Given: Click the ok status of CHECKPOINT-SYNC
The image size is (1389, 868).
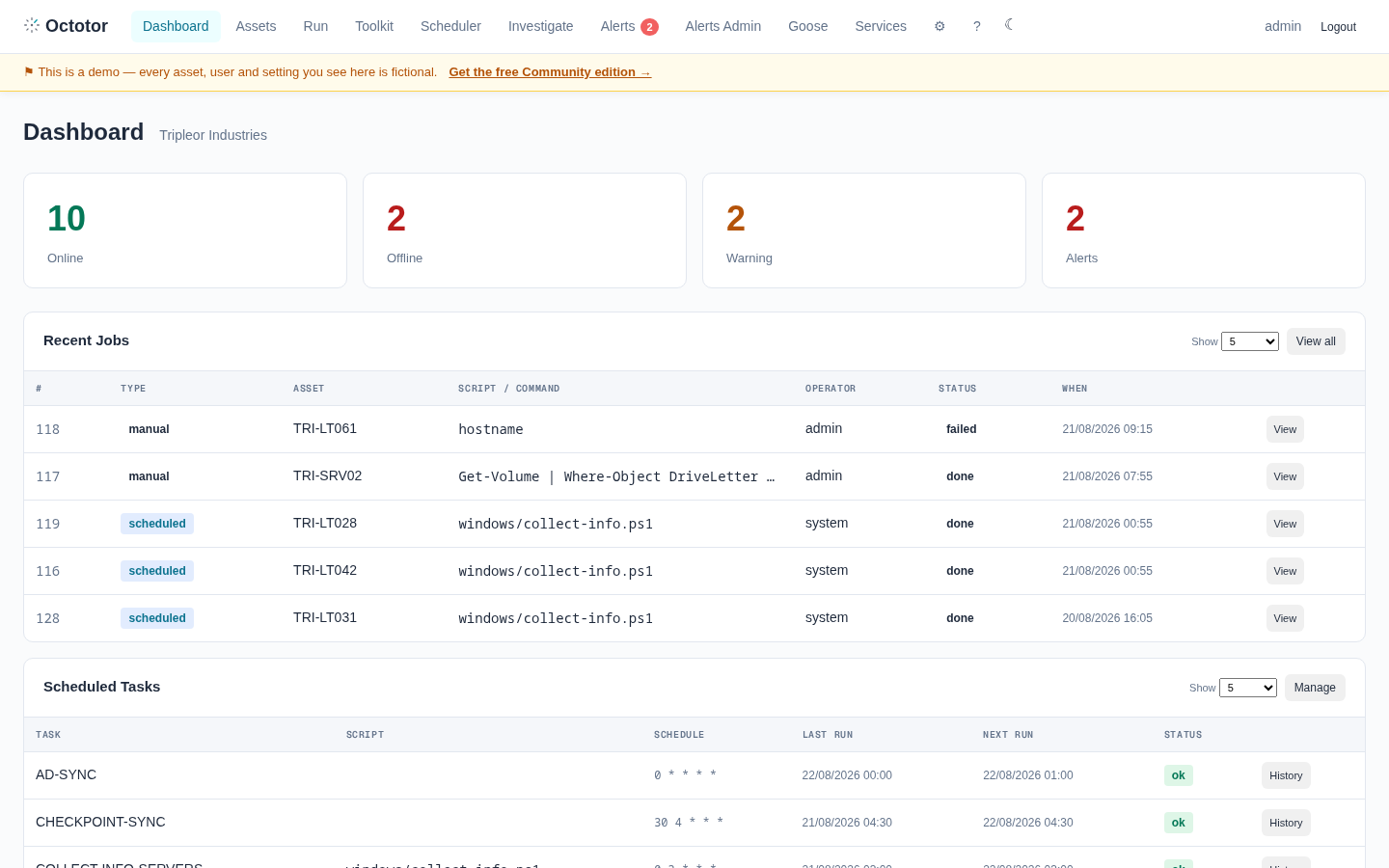Looking at the screenshot, I should (x=1179, y=823).
